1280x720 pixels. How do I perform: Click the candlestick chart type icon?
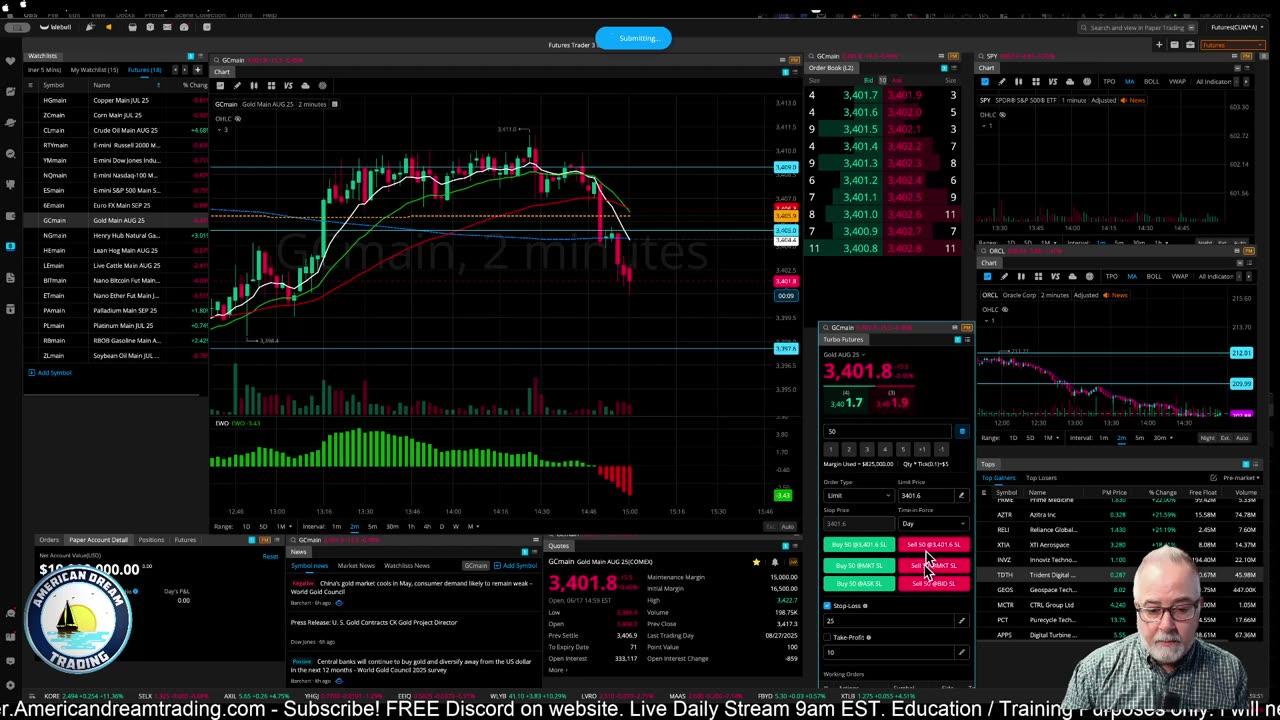coord(254,86)
